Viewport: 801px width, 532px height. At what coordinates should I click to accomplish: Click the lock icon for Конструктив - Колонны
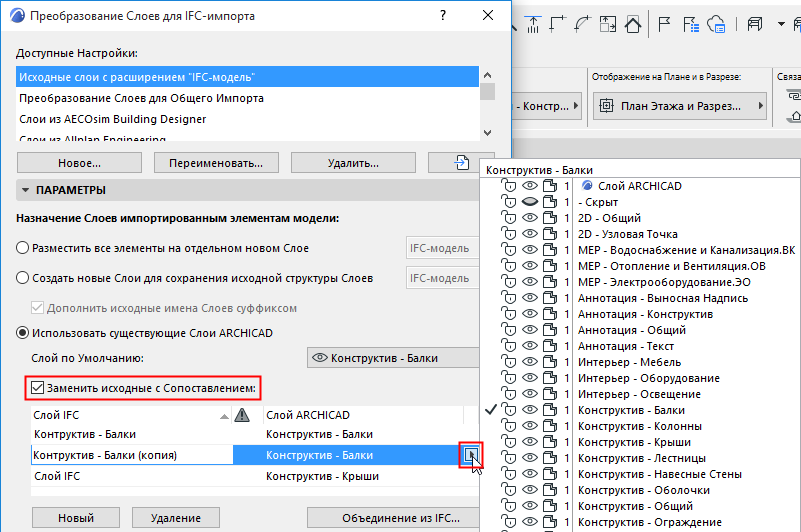coord(509,426)
